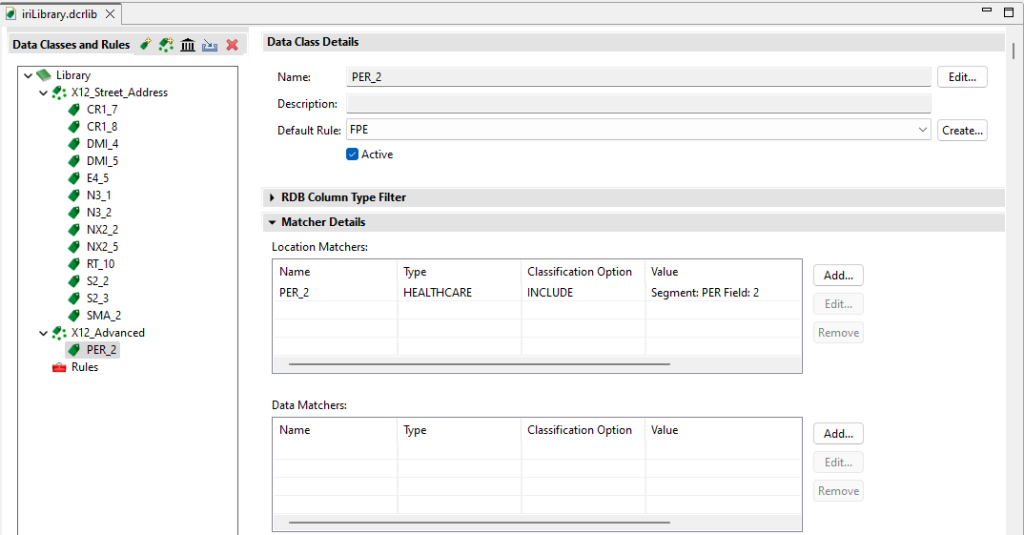The width and height of the screenshot is (1024, 535).
Task: Click the Location Matchers horizontal scrollbar
Action: (479, 364)
